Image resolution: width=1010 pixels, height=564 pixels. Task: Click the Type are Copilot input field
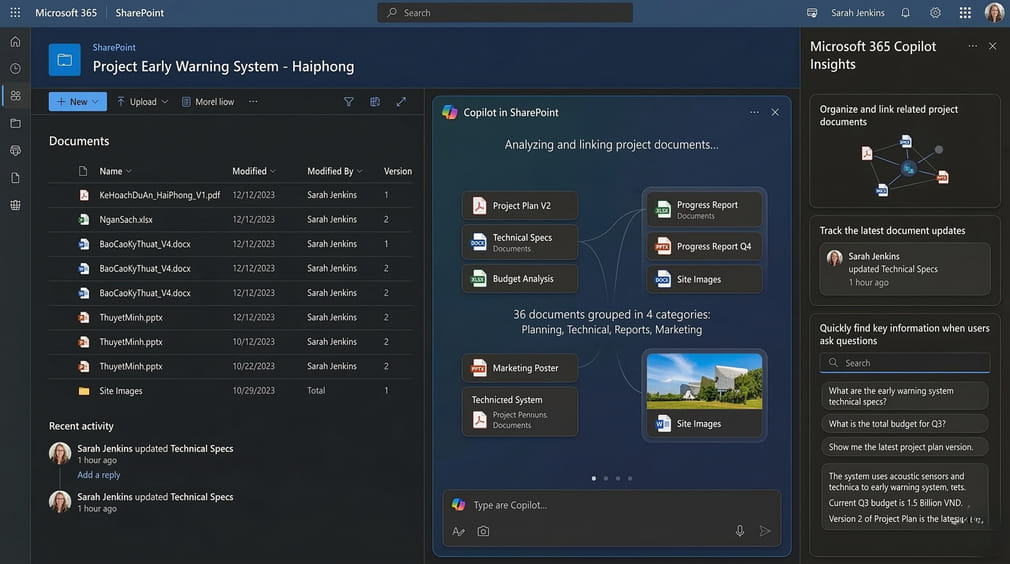point(590,505)
